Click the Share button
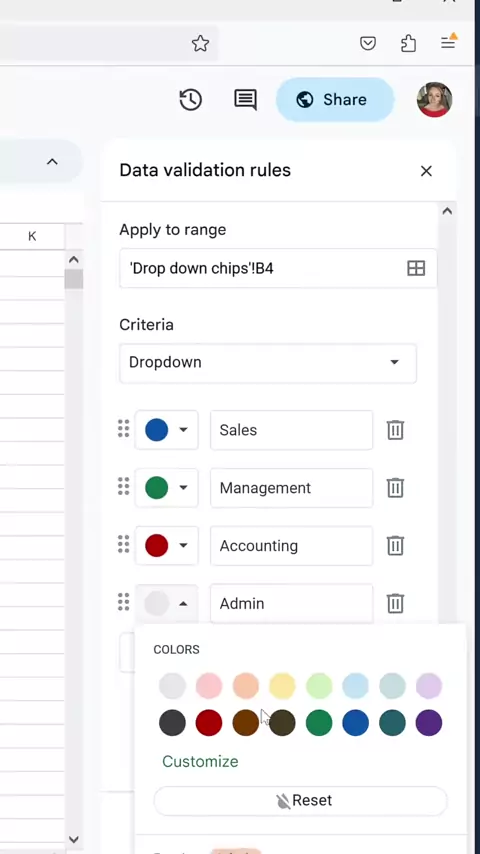 (x=335, y=100)
